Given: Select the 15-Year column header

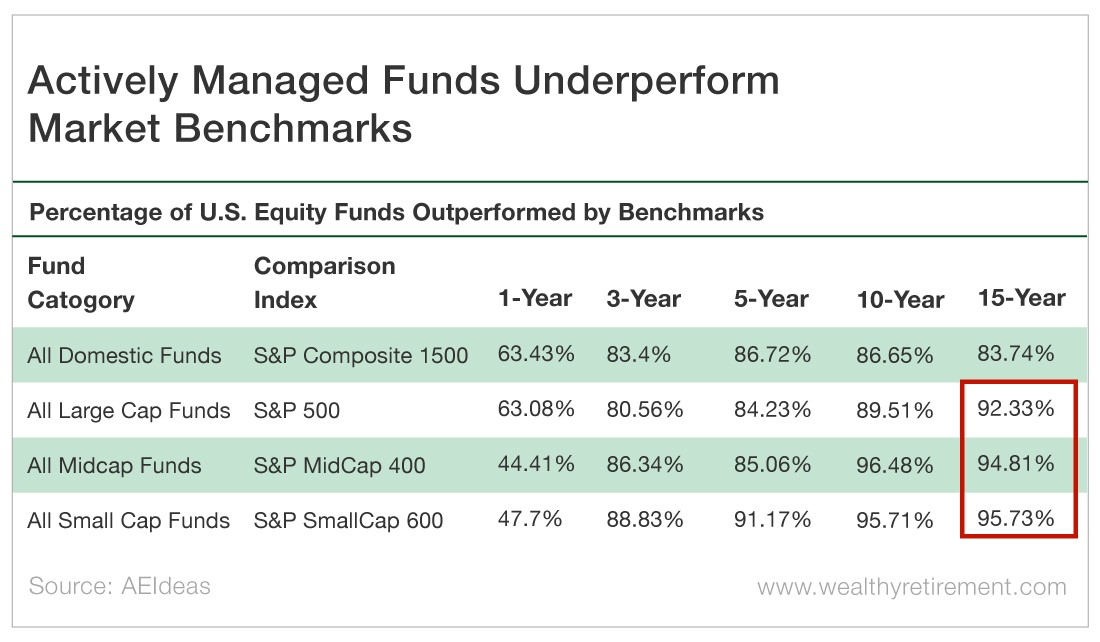Looking at the screenshot, I should coord(1021,298).
